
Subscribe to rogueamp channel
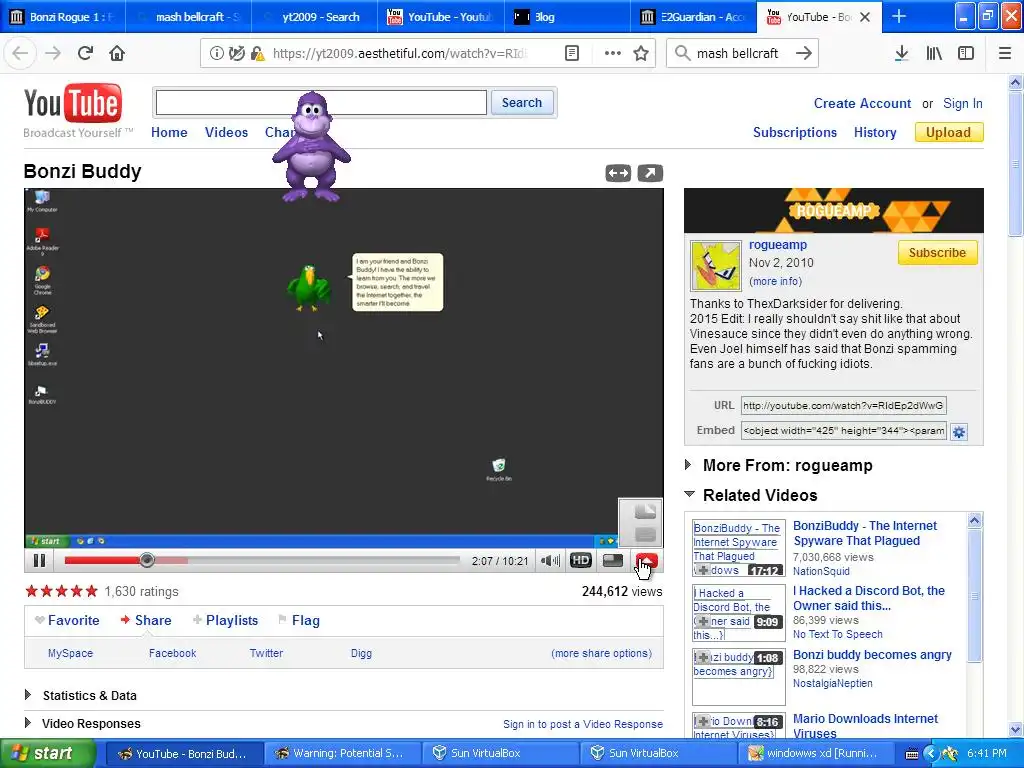click(937, 253)
